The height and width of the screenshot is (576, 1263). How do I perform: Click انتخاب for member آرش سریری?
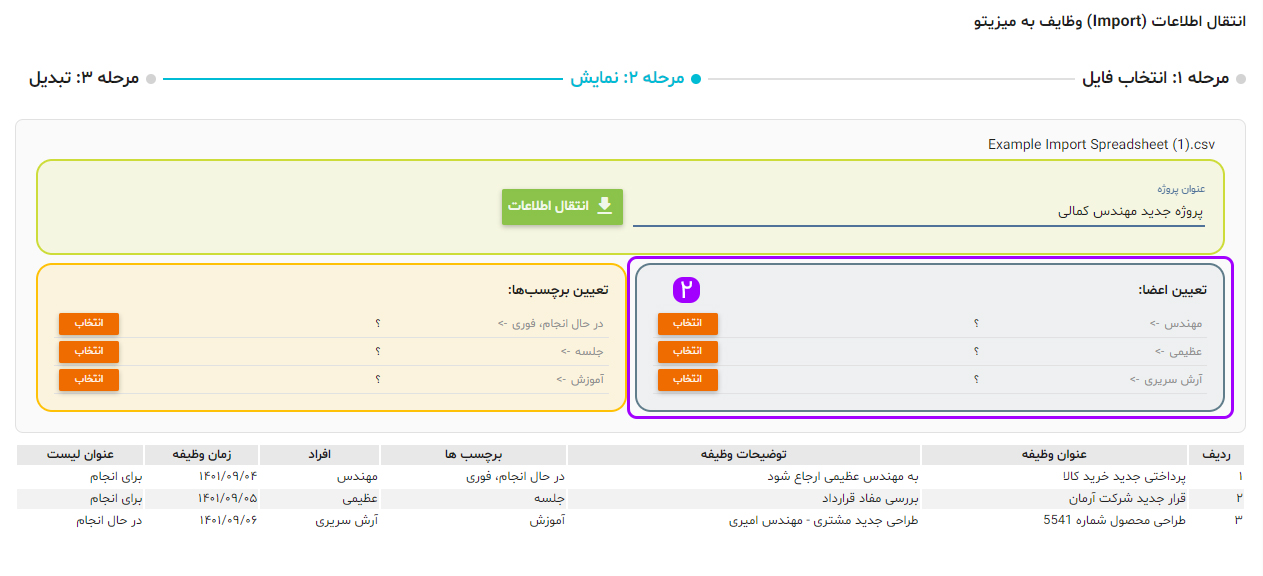[x=688, y=379]
